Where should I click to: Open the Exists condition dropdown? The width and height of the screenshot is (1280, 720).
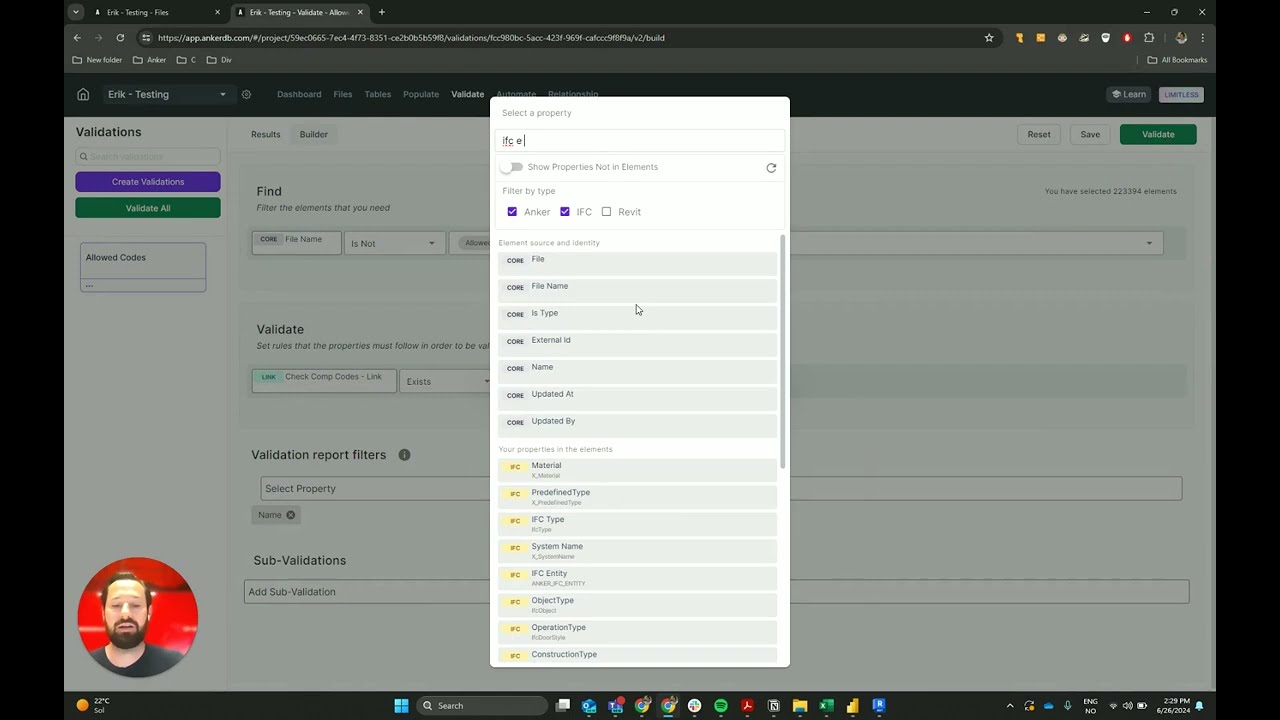445,381
